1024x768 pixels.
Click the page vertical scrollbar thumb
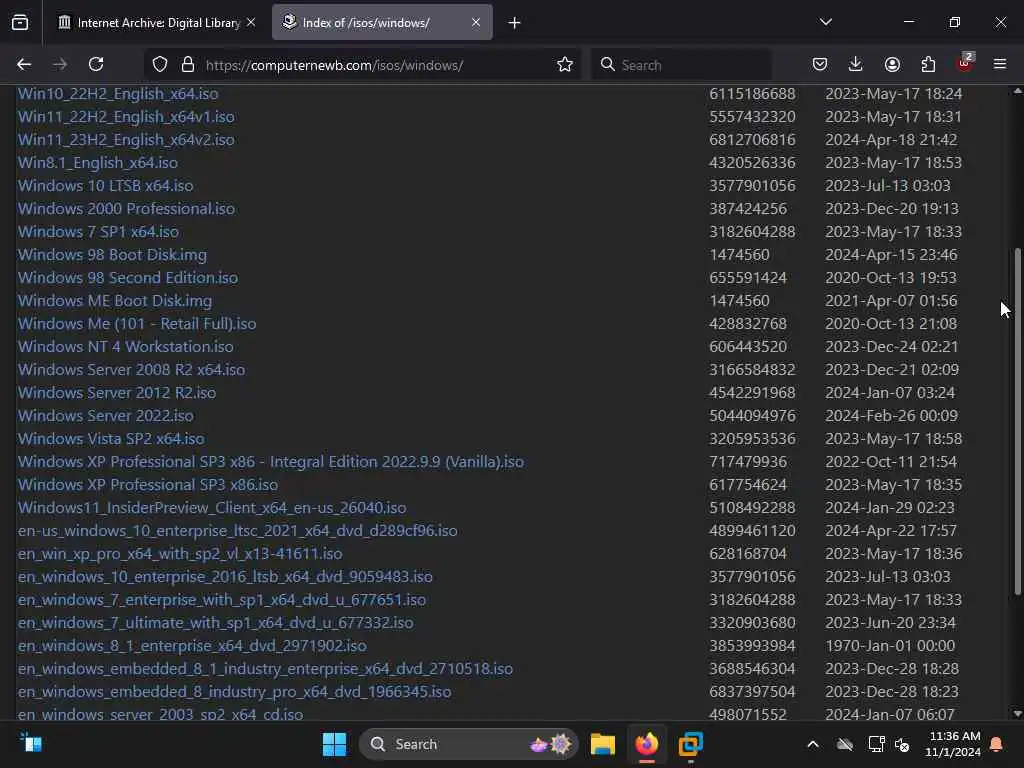1017,421
